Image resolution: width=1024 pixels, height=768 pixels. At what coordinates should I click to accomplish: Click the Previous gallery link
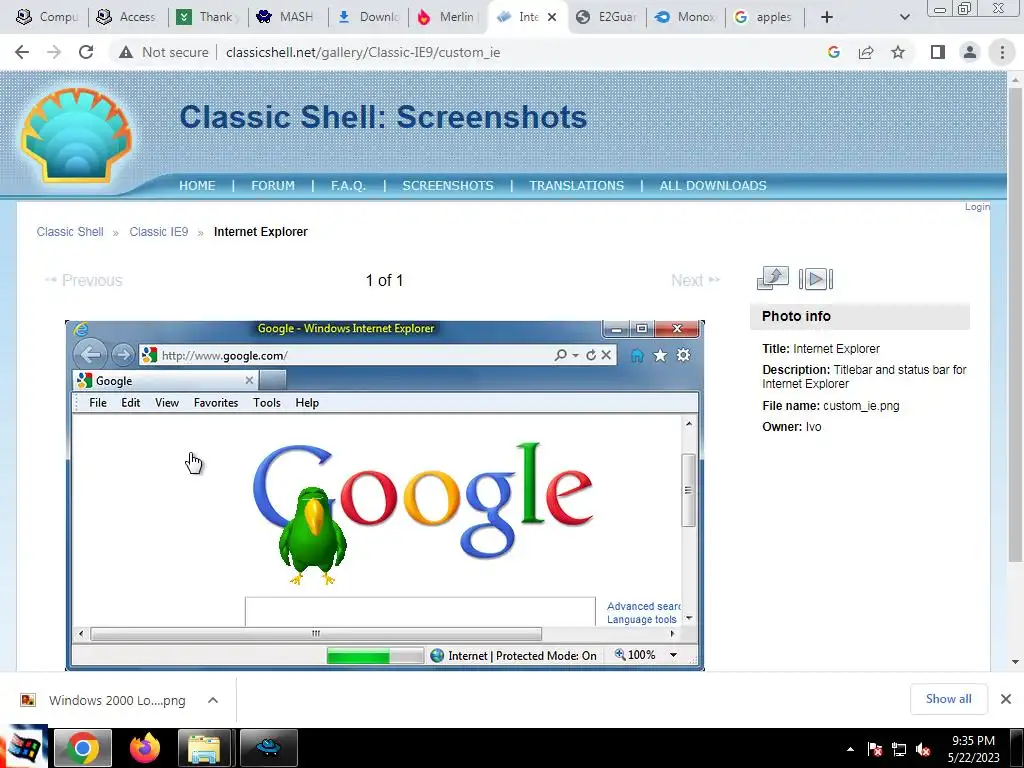[x=84, y=280]
